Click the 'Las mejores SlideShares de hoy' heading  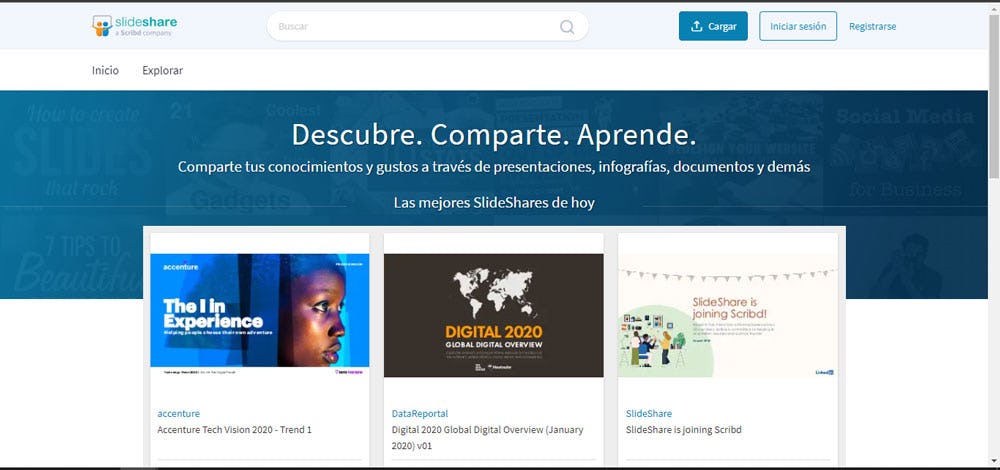[x=494, y=203]
